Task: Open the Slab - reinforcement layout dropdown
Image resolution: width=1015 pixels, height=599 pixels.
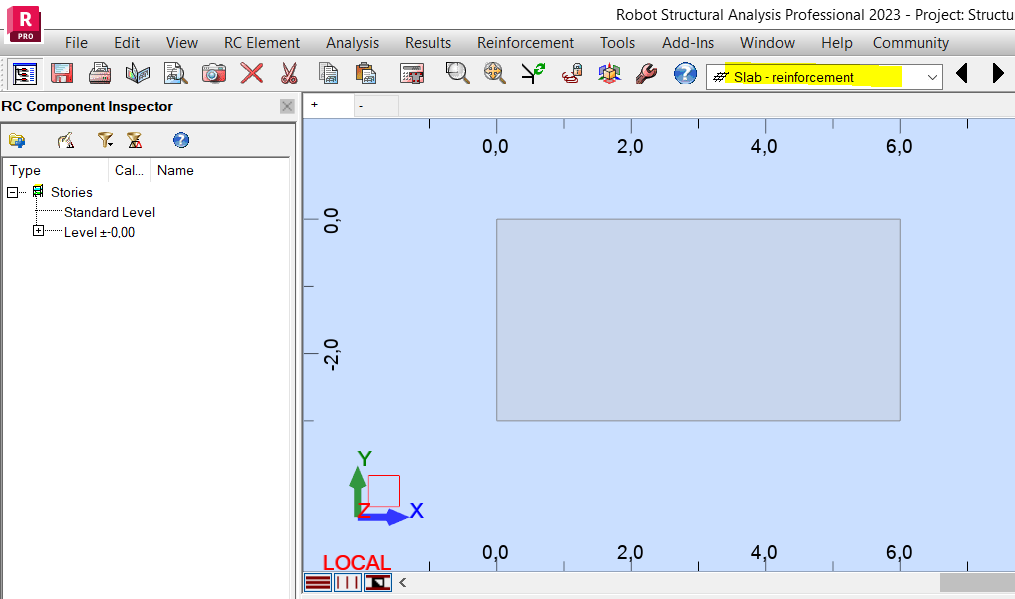Action: pos(930,76)
